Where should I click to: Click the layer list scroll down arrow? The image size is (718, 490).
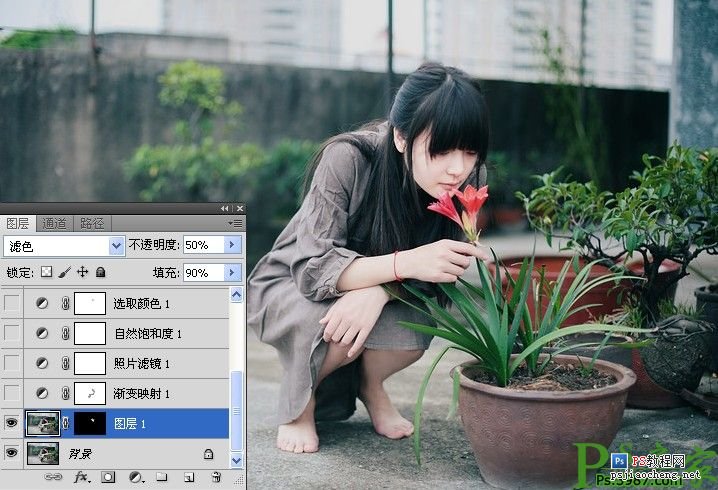[236, 460]
